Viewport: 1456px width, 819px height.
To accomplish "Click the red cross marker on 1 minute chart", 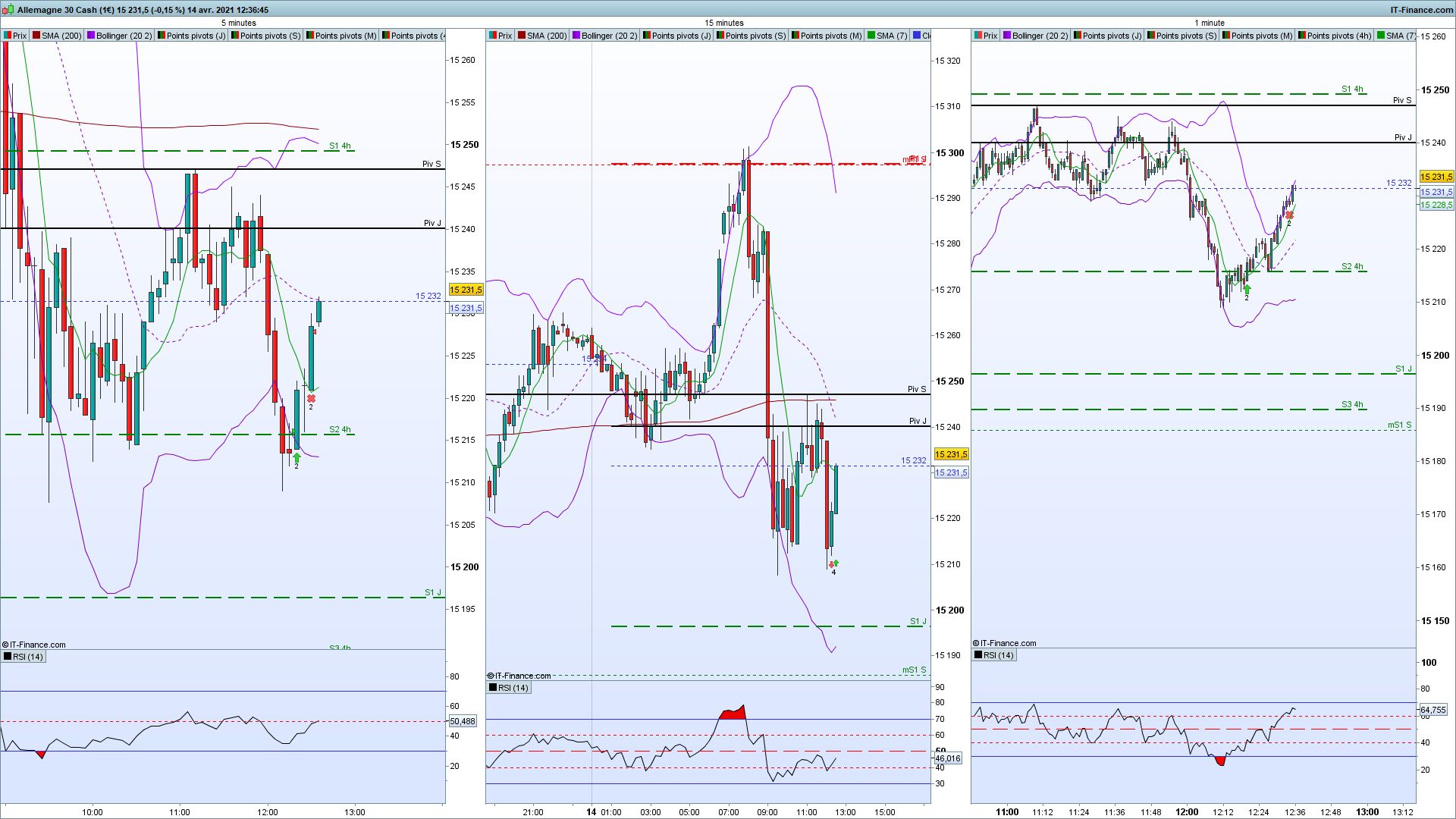I will pos(1289,215).
